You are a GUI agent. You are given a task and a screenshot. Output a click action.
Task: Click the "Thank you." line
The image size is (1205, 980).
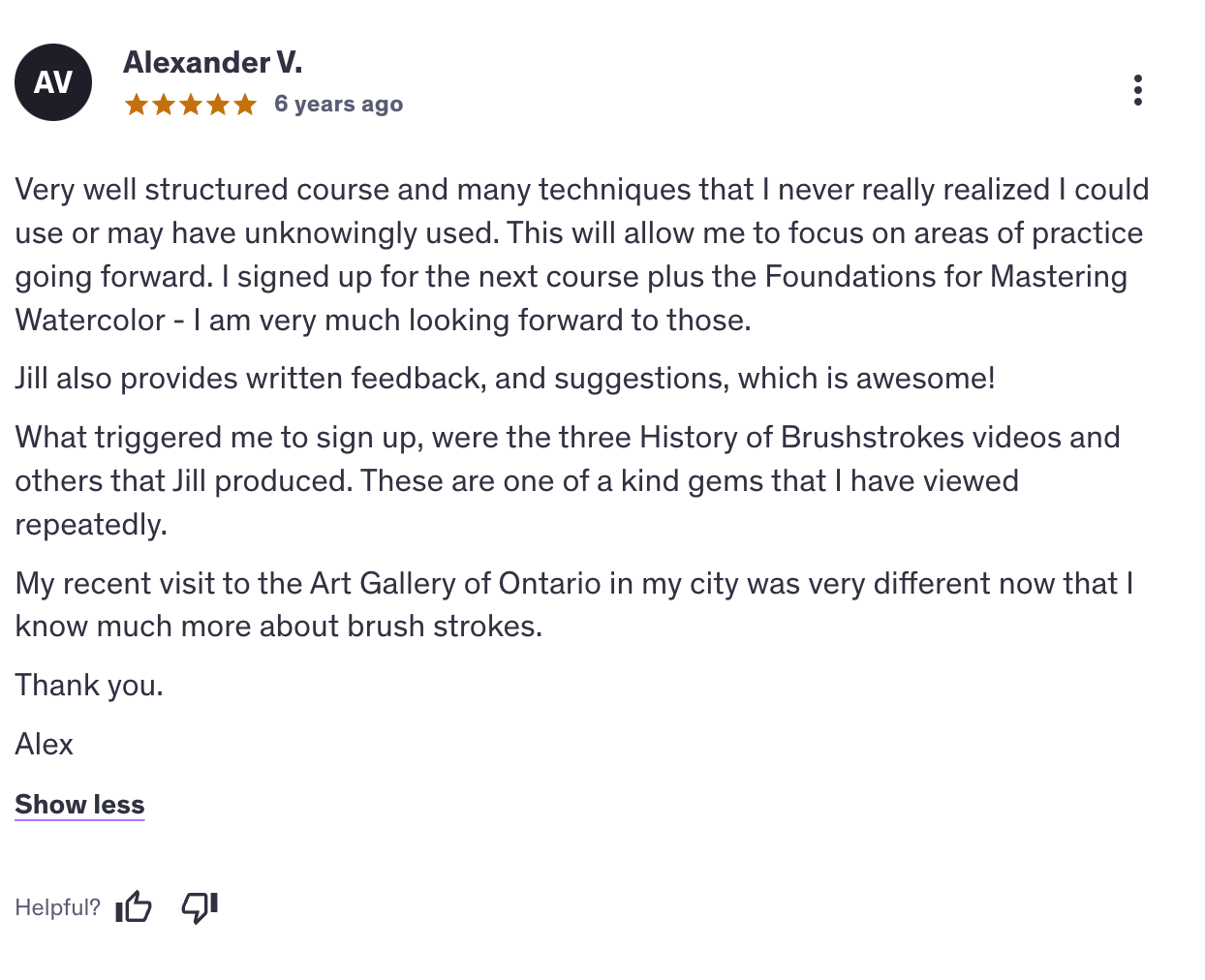89,686
